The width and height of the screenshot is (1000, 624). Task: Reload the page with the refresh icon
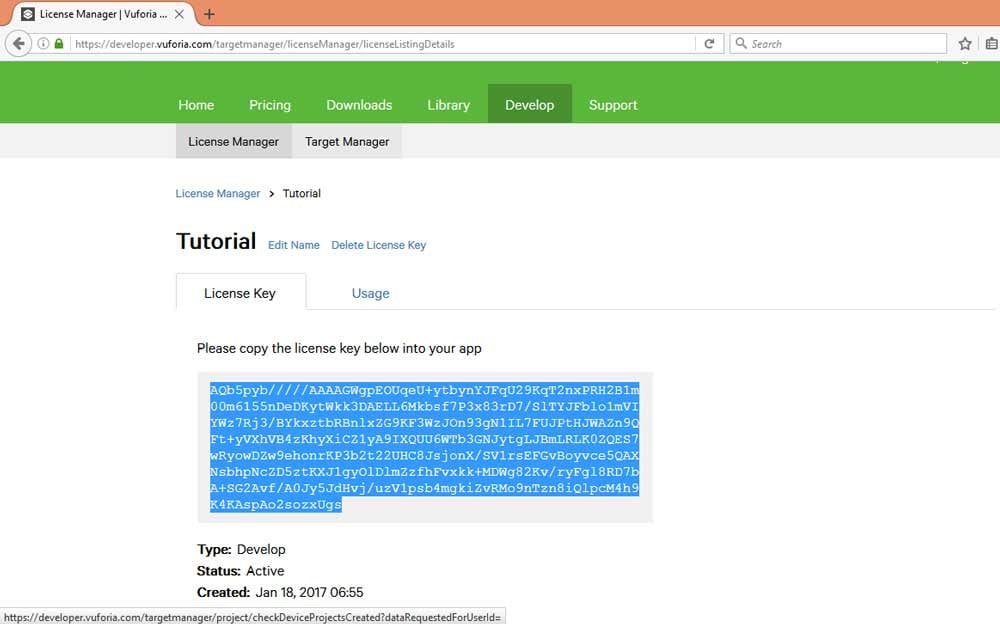pos(709,44)
